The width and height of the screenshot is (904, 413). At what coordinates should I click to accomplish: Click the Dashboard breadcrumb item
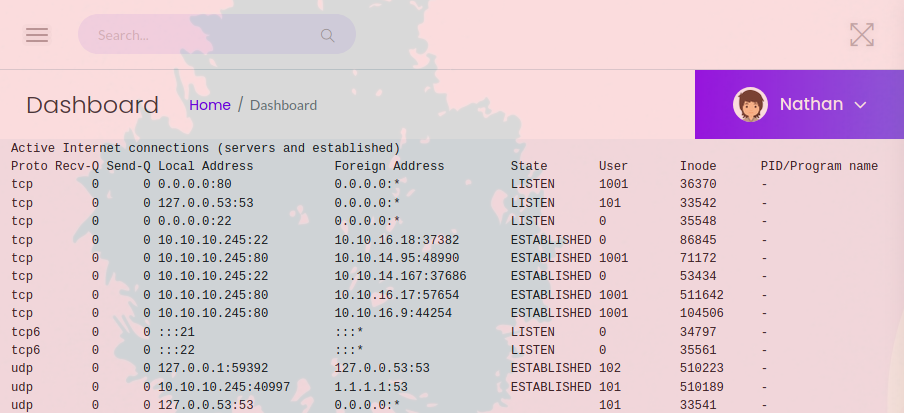283,105
